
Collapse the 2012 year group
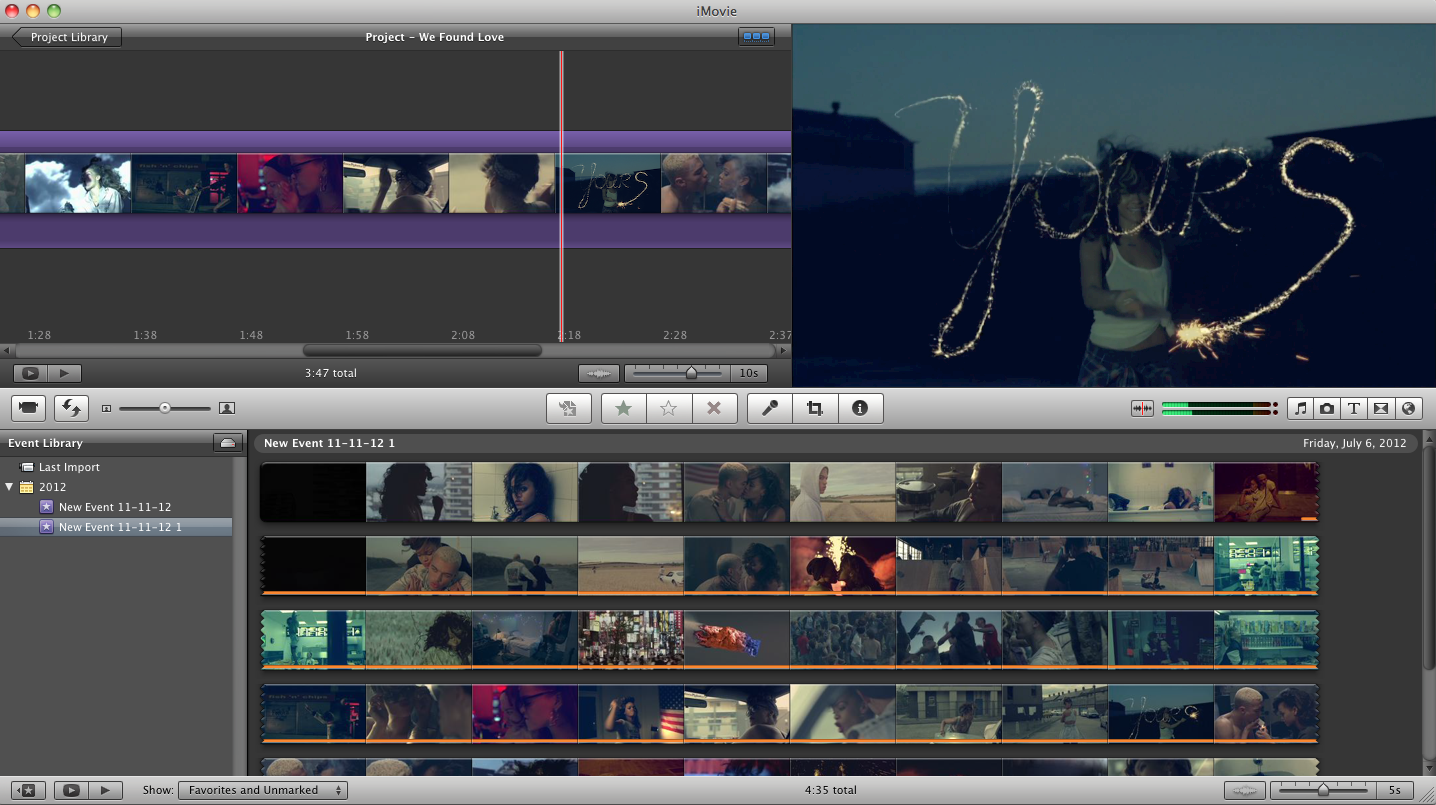coord(10,487)
